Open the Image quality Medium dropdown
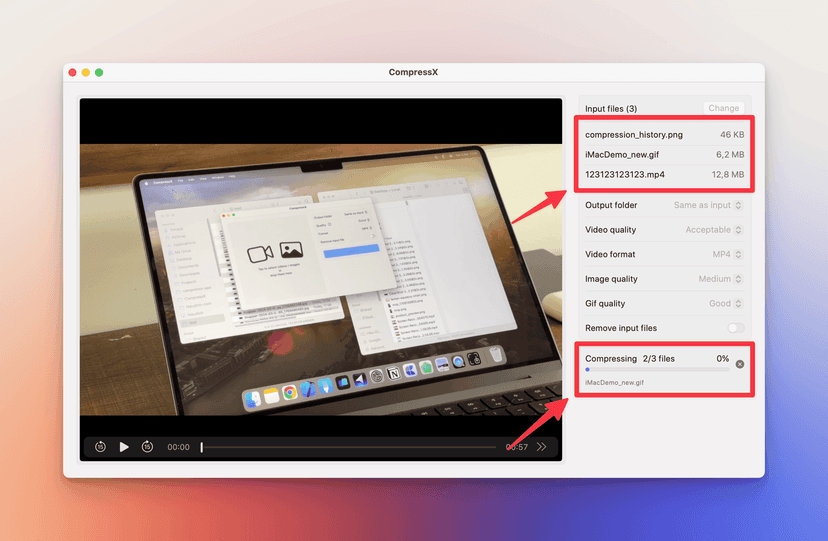 721,279
